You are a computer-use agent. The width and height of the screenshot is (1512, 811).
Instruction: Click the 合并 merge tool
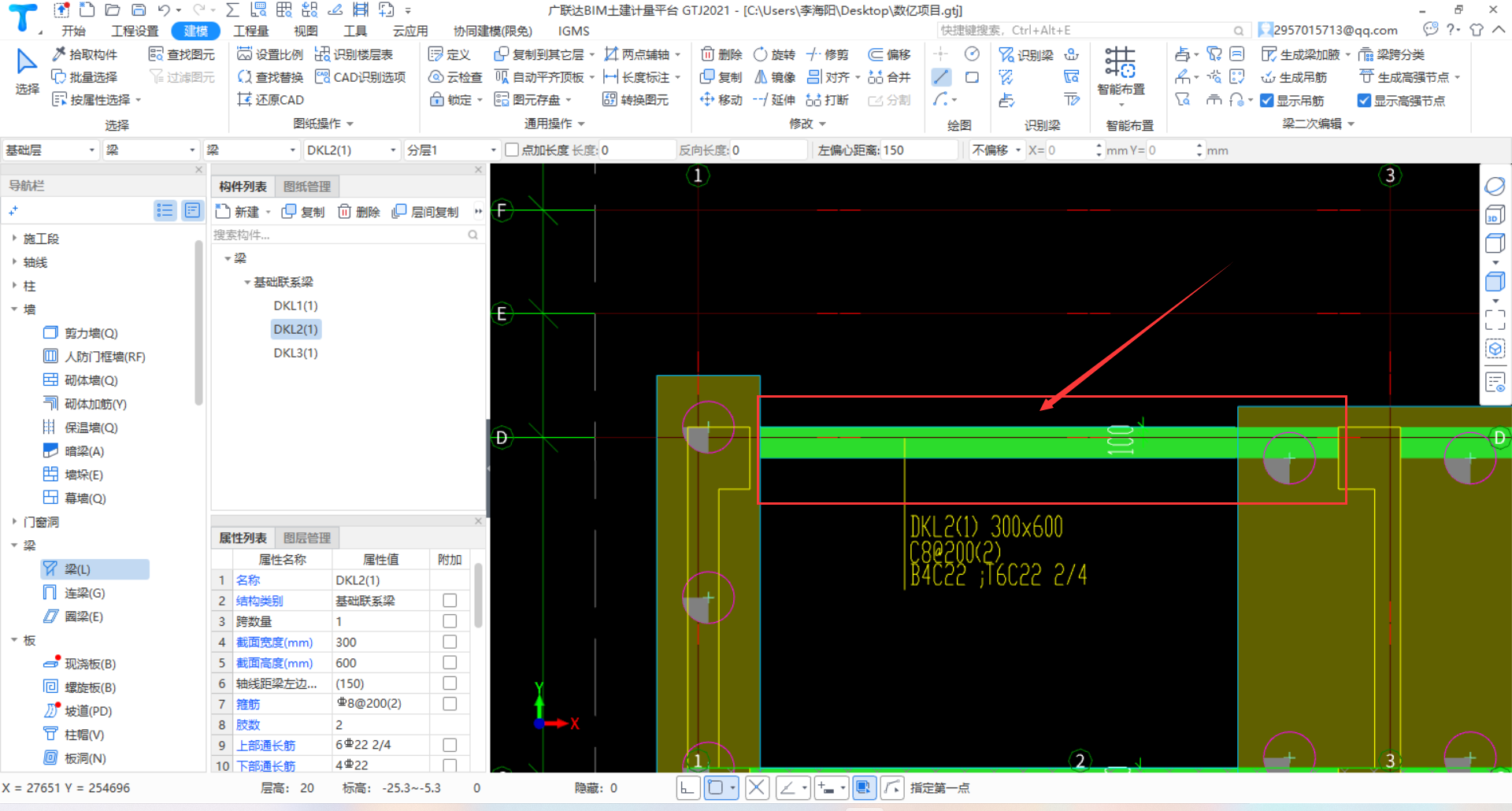[x=889, y=77]
